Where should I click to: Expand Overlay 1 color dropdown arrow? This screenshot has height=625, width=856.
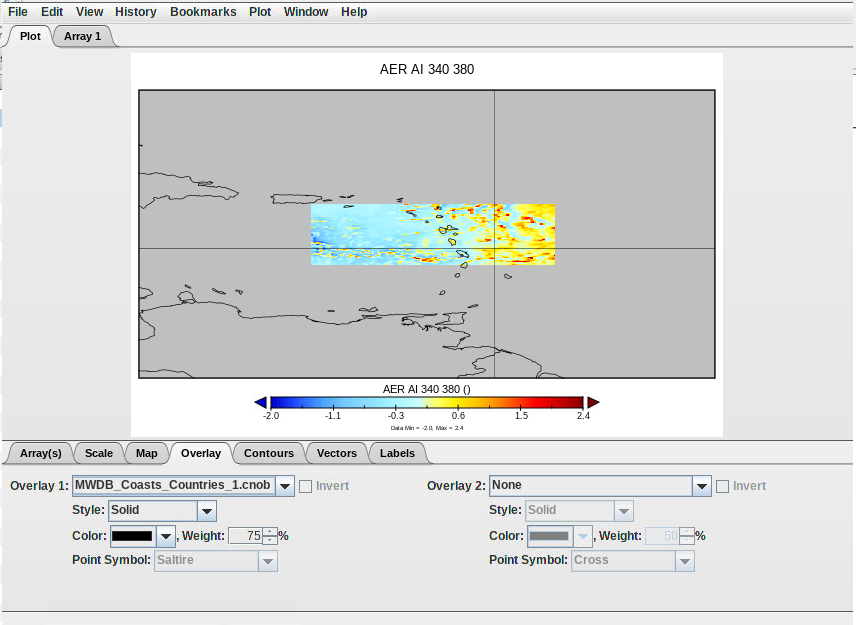[x=165, y=536]
